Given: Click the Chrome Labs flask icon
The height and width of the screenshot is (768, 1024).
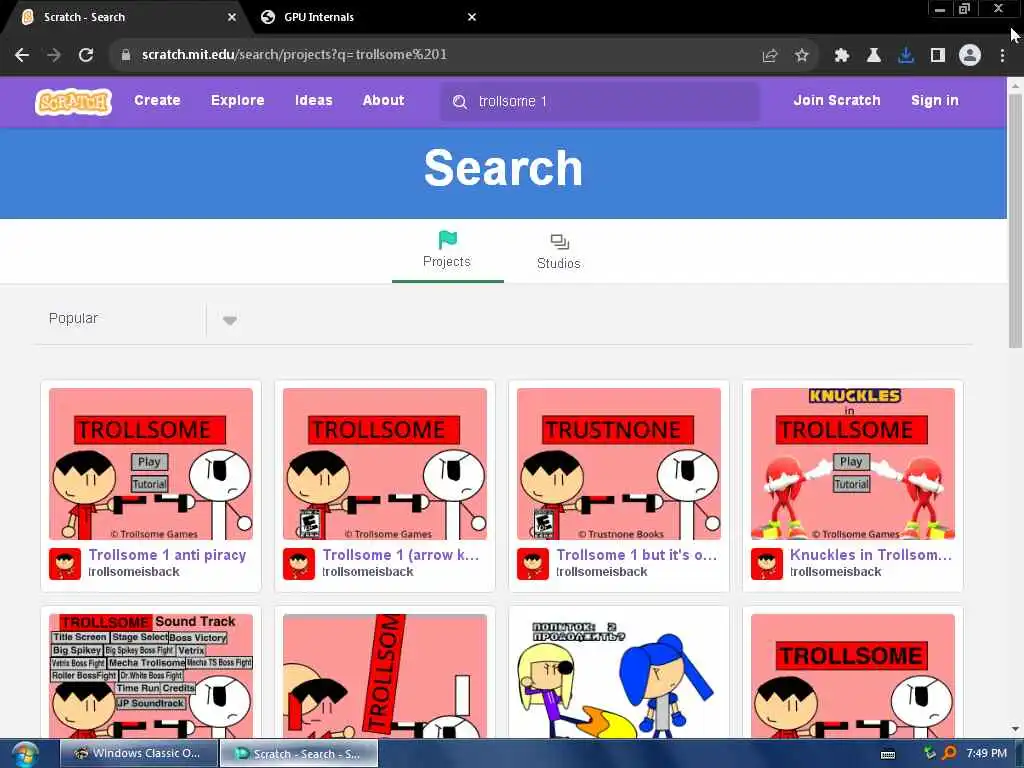Looking at the screenshot, I should 873,56.
